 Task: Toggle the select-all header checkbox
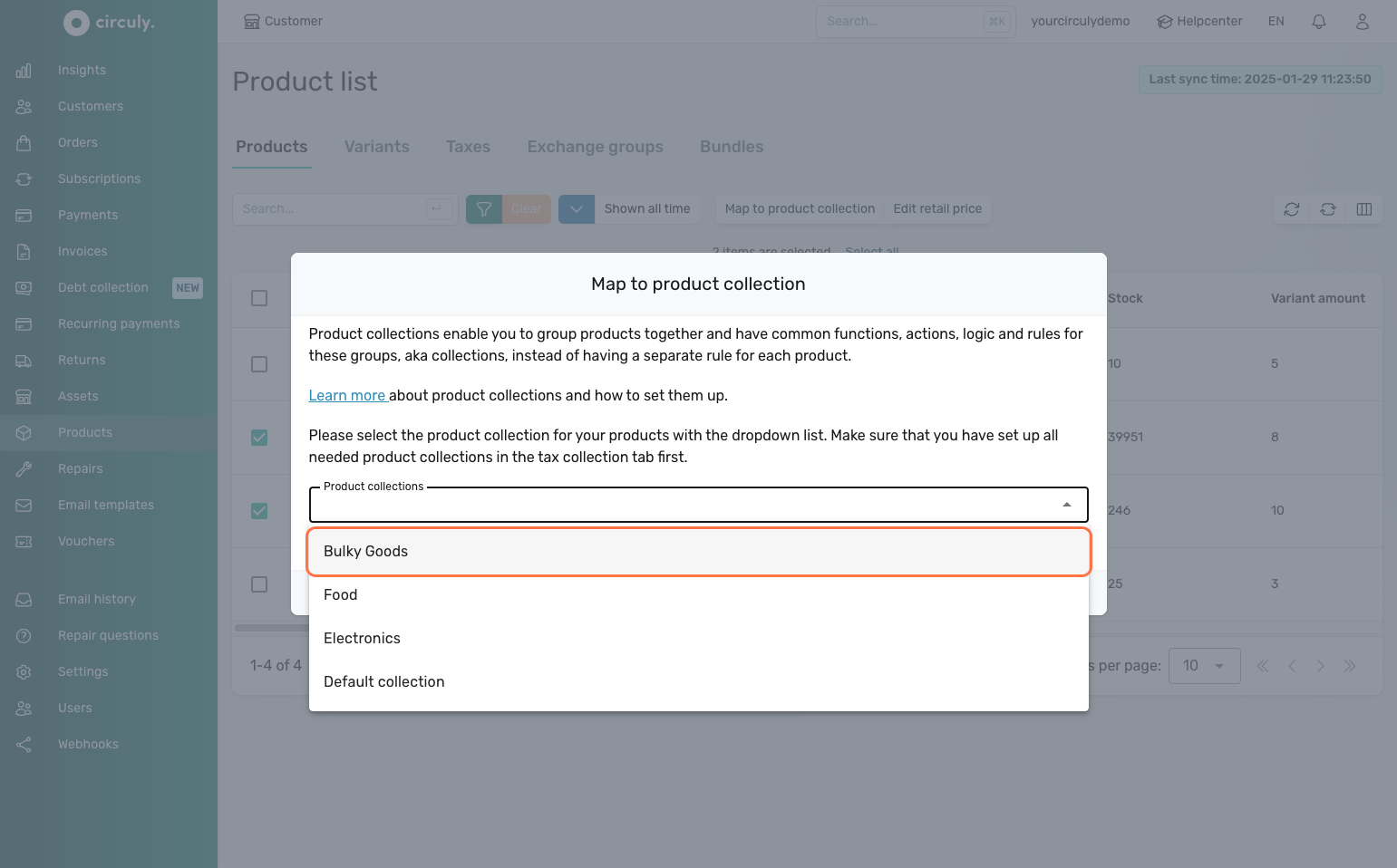(x=259, y=298)
